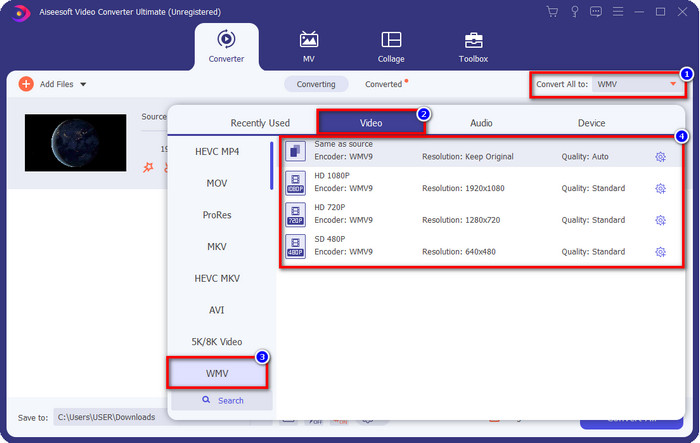Choose HEVC MP4 format
Screen dimensions: 700x443
pyautogui.click(x=217, y=151)
